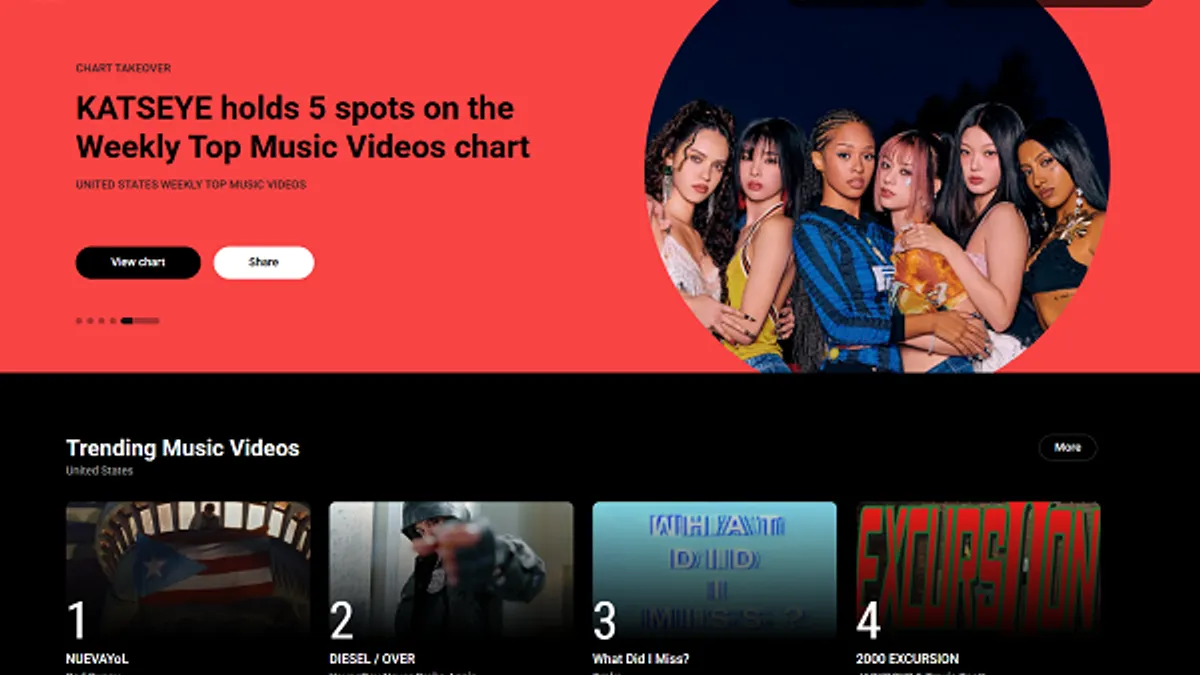The width and height of the screenshot is (1200, 675).
Task: Open More trending music videos
Action: [x=1068, y=447]
